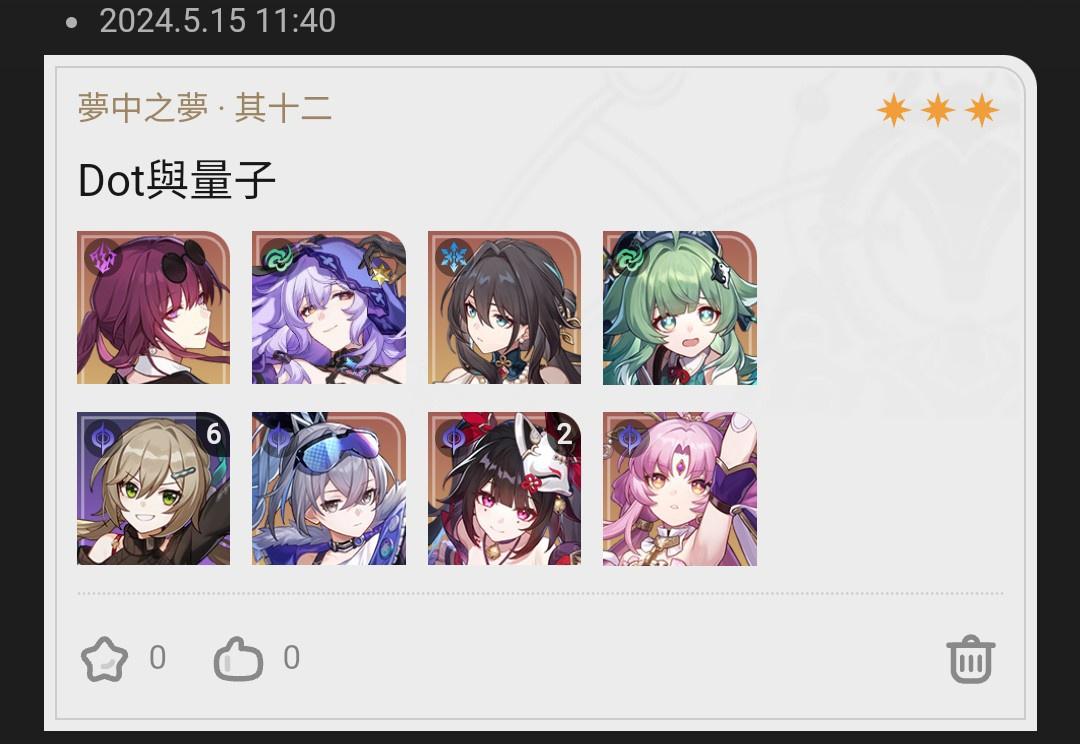
Task: Select Ruan Mei's dark-haired avatar
Action: tap(504, 307)
